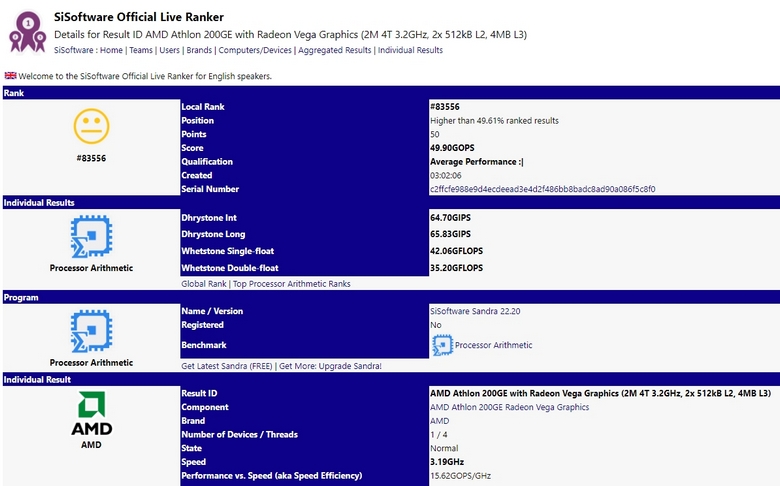Open AMD Athlon 200GE Radeon Vega Graphics component link
The width and height of the screenshot is (780, 486).
click(x=509, y=407)
